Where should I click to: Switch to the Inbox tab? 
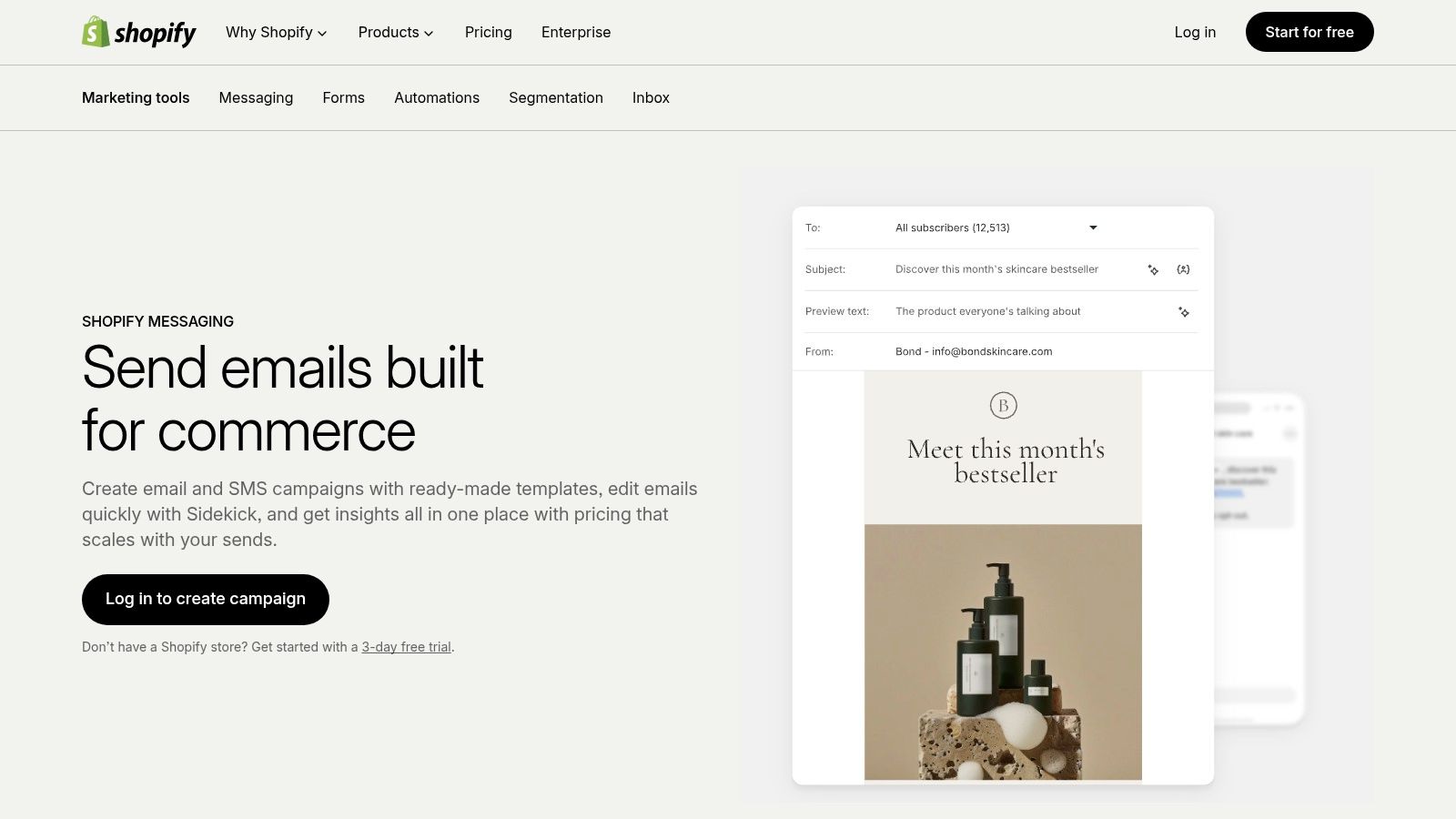point(651,97)
